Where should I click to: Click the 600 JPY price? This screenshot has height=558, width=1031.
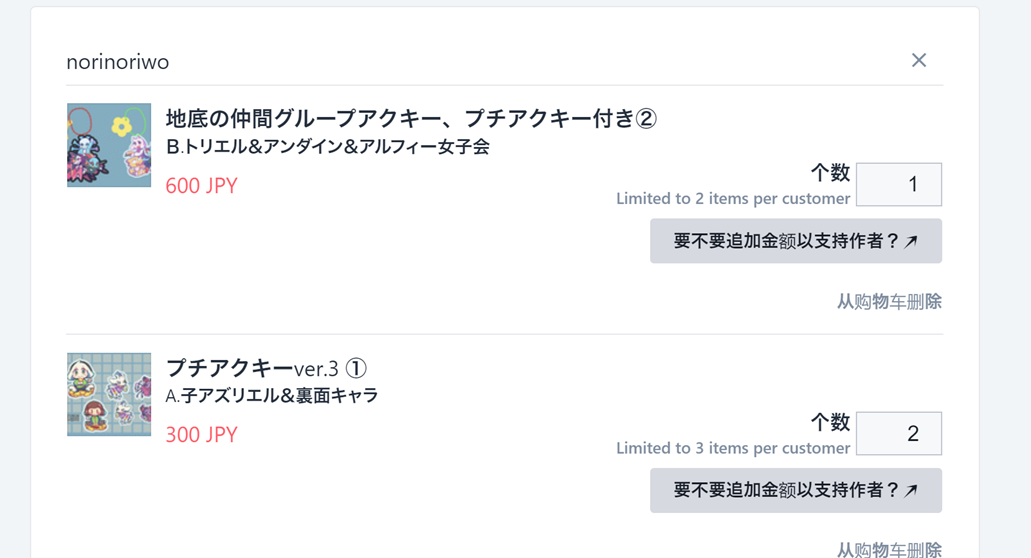pyautogui.click(x=201, y=186)
